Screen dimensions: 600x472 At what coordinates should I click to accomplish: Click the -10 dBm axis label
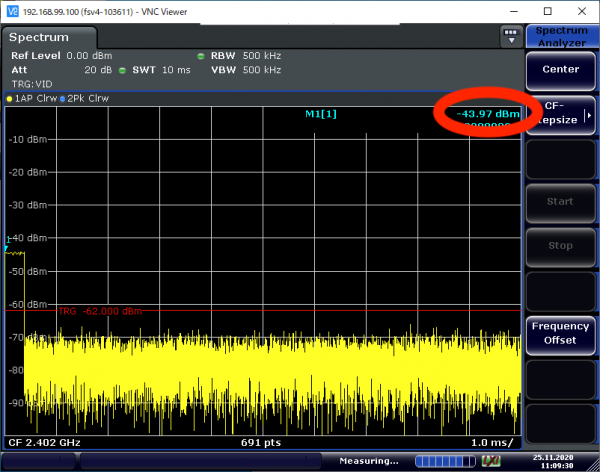(x=28, y=140)
